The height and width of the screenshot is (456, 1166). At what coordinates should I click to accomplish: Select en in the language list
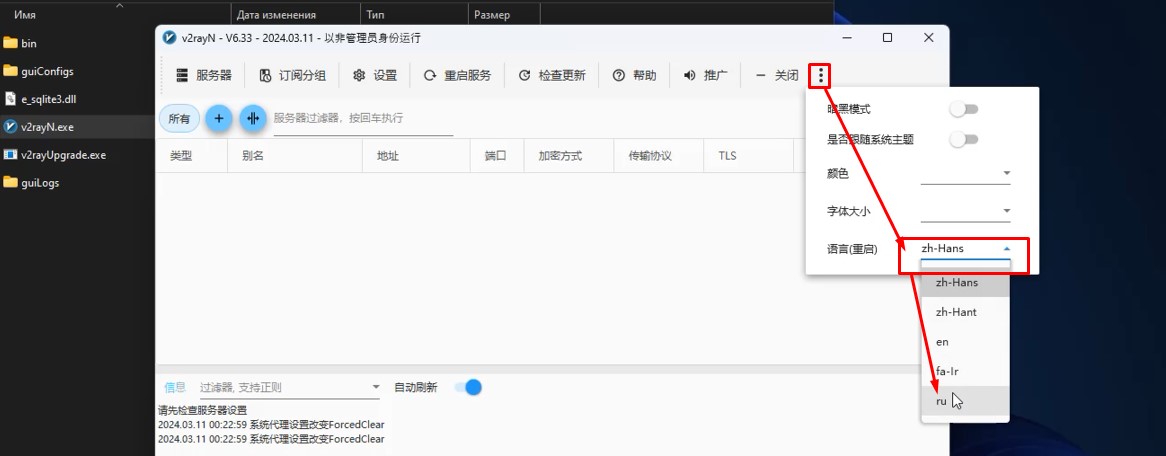tap(965, 341)
